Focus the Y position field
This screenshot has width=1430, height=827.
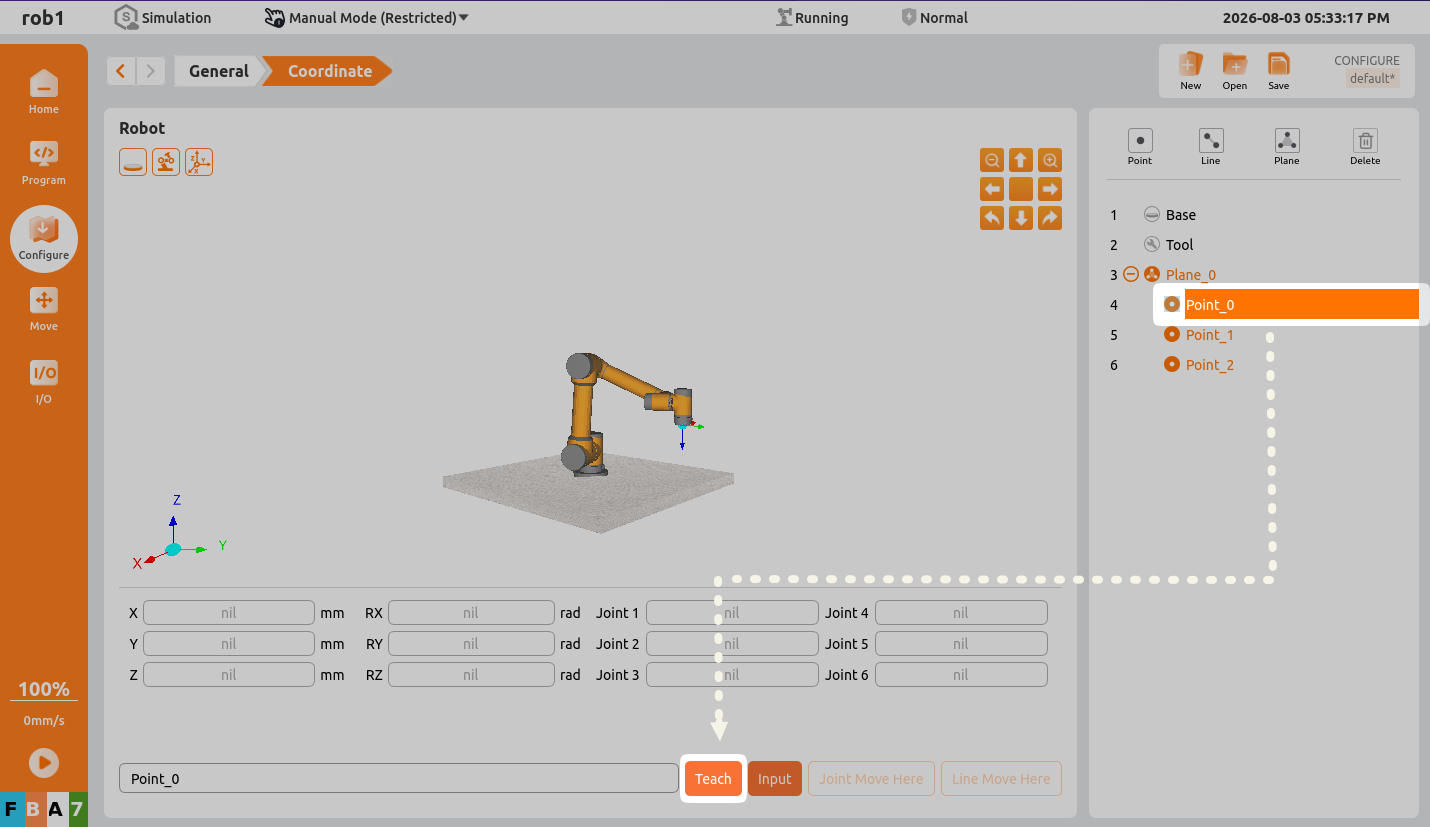(229, 644)
